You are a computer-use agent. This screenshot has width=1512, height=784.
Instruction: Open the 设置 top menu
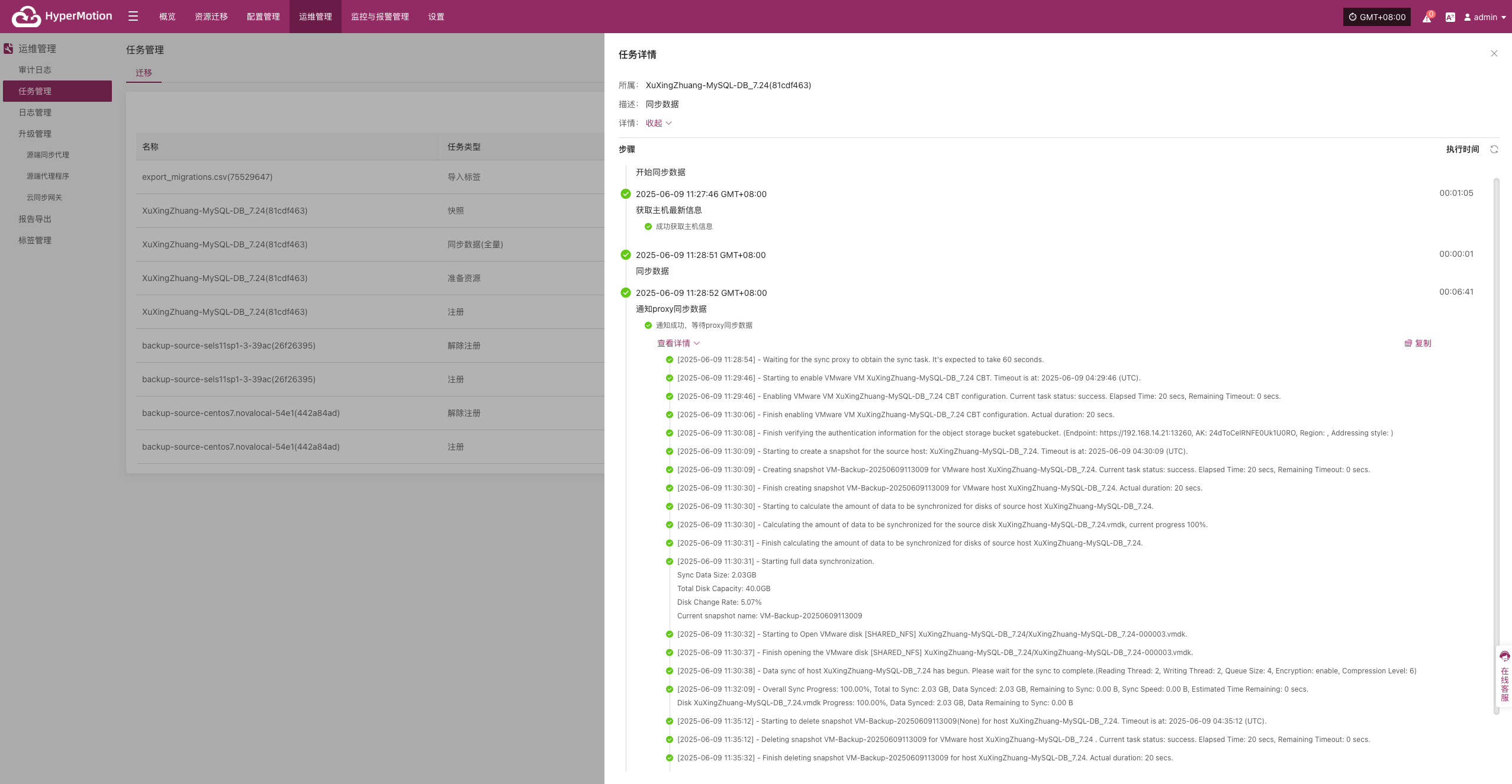click(436, 17)
